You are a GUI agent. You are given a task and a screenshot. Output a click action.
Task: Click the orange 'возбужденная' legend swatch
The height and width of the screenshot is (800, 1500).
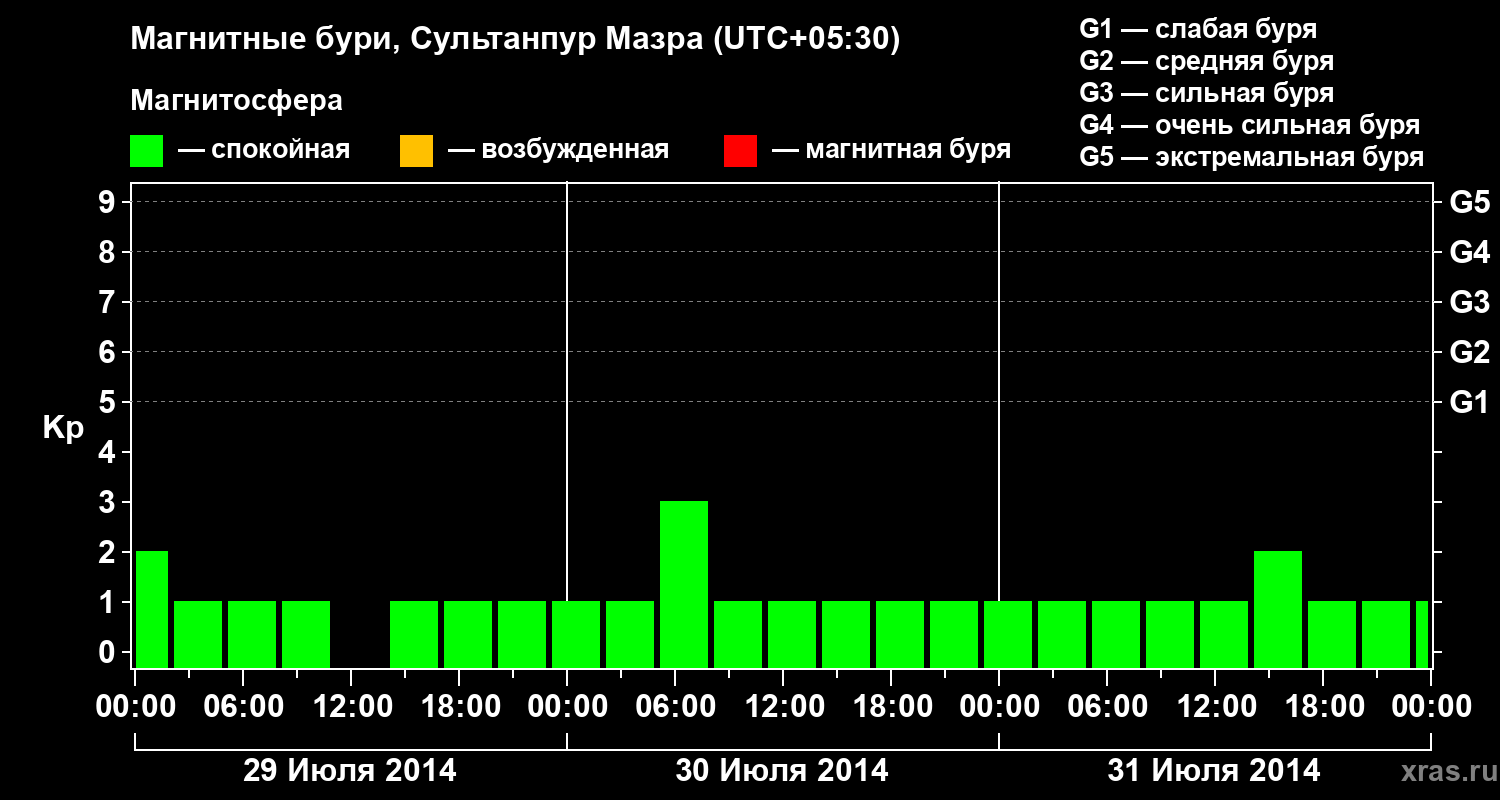point(416,151)
